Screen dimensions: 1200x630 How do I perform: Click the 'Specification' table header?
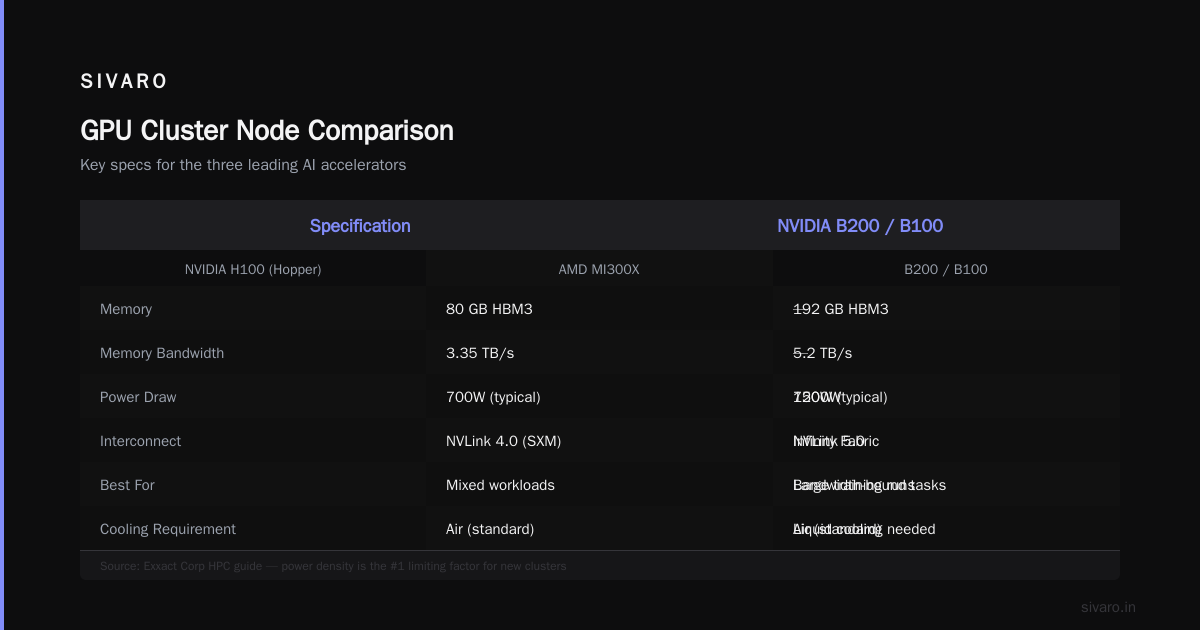(x=360, y=226)
